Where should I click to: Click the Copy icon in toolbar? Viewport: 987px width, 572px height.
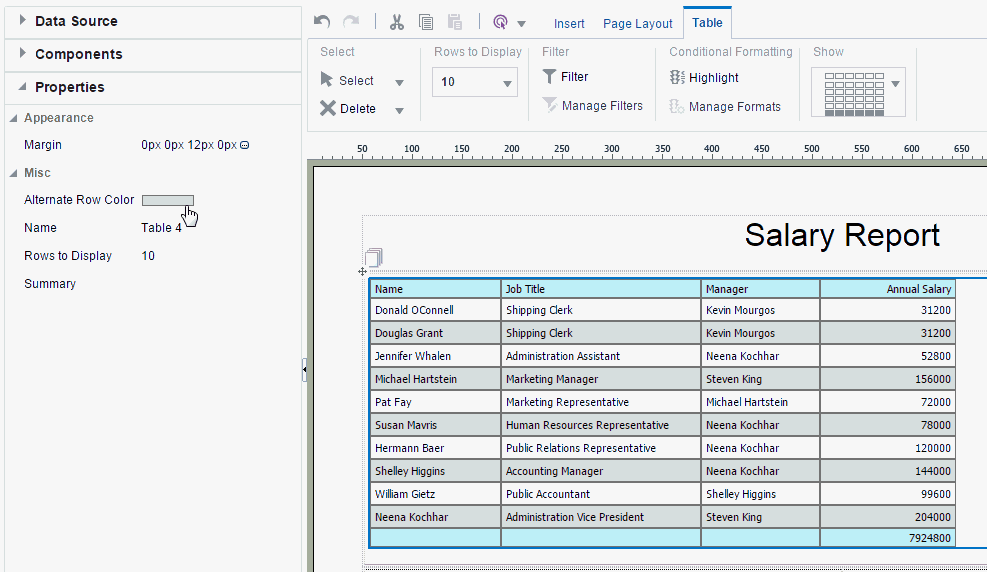(x=426, y=22)
